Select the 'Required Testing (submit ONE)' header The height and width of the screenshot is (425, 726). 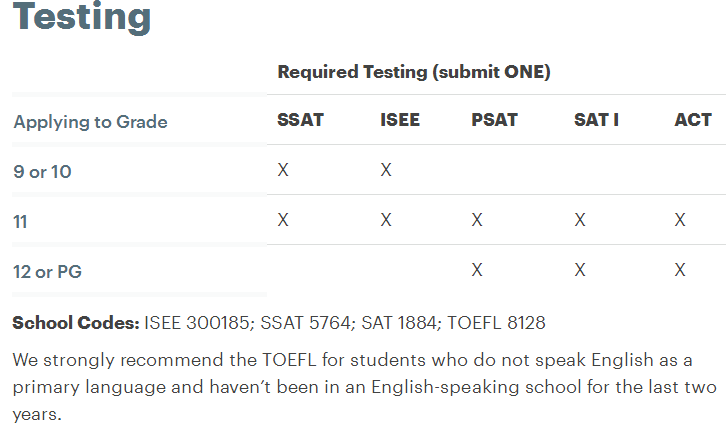pos(413,72)
